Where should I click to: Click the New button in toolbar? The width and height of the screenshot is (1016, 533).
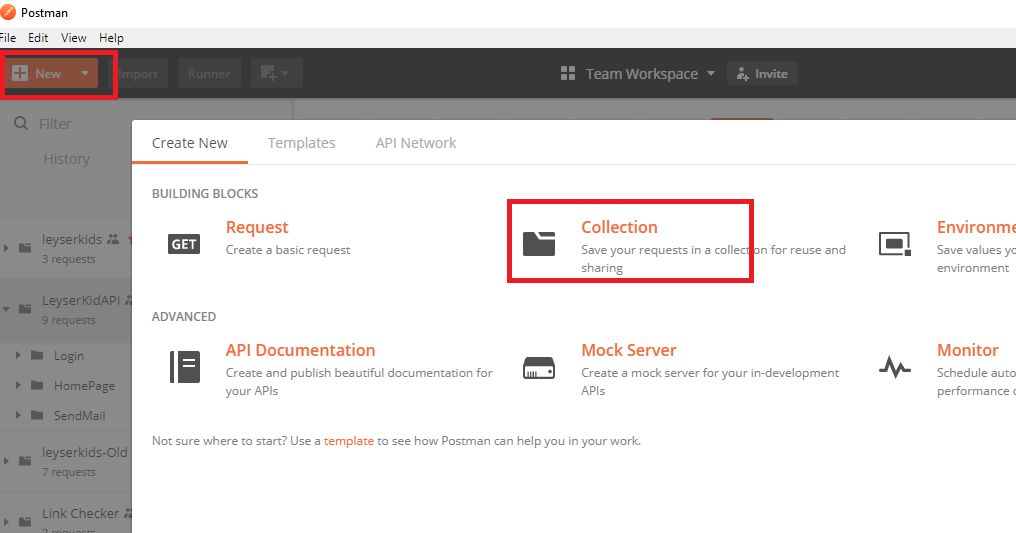[38, 73]
